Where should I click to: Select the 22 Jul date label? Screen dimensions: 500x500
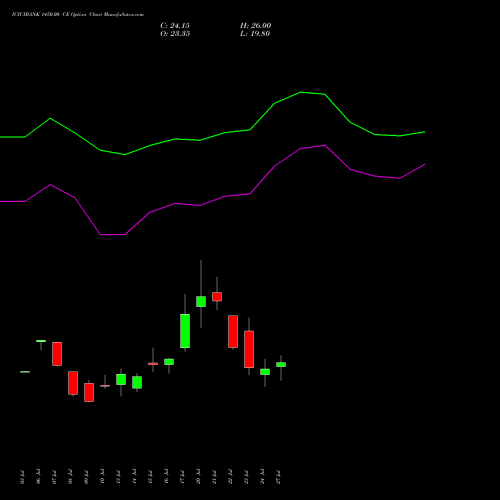pos(230,477)
